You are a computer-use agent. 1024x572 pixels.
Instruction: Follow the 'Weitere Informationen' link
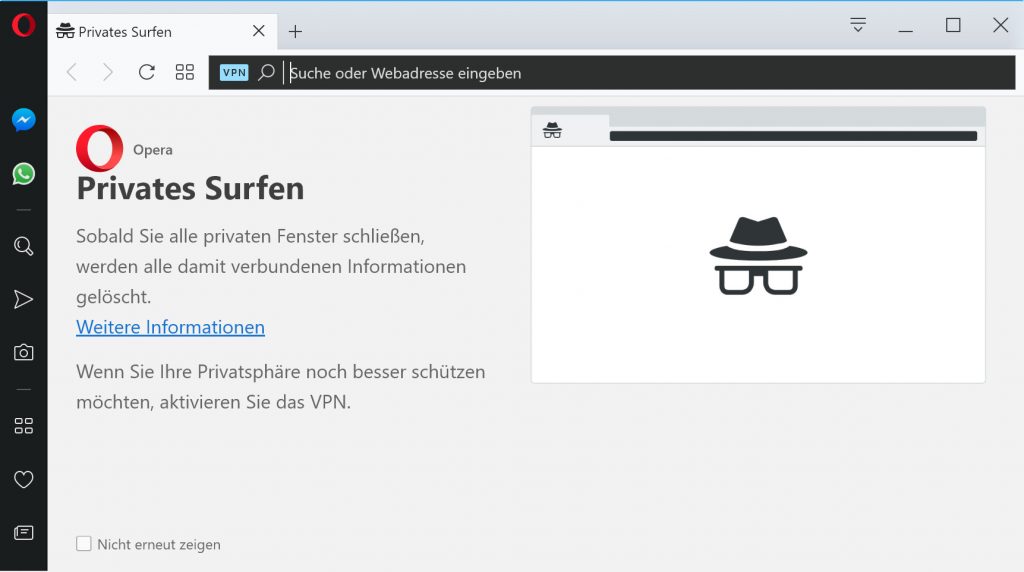tap(170, 326)
